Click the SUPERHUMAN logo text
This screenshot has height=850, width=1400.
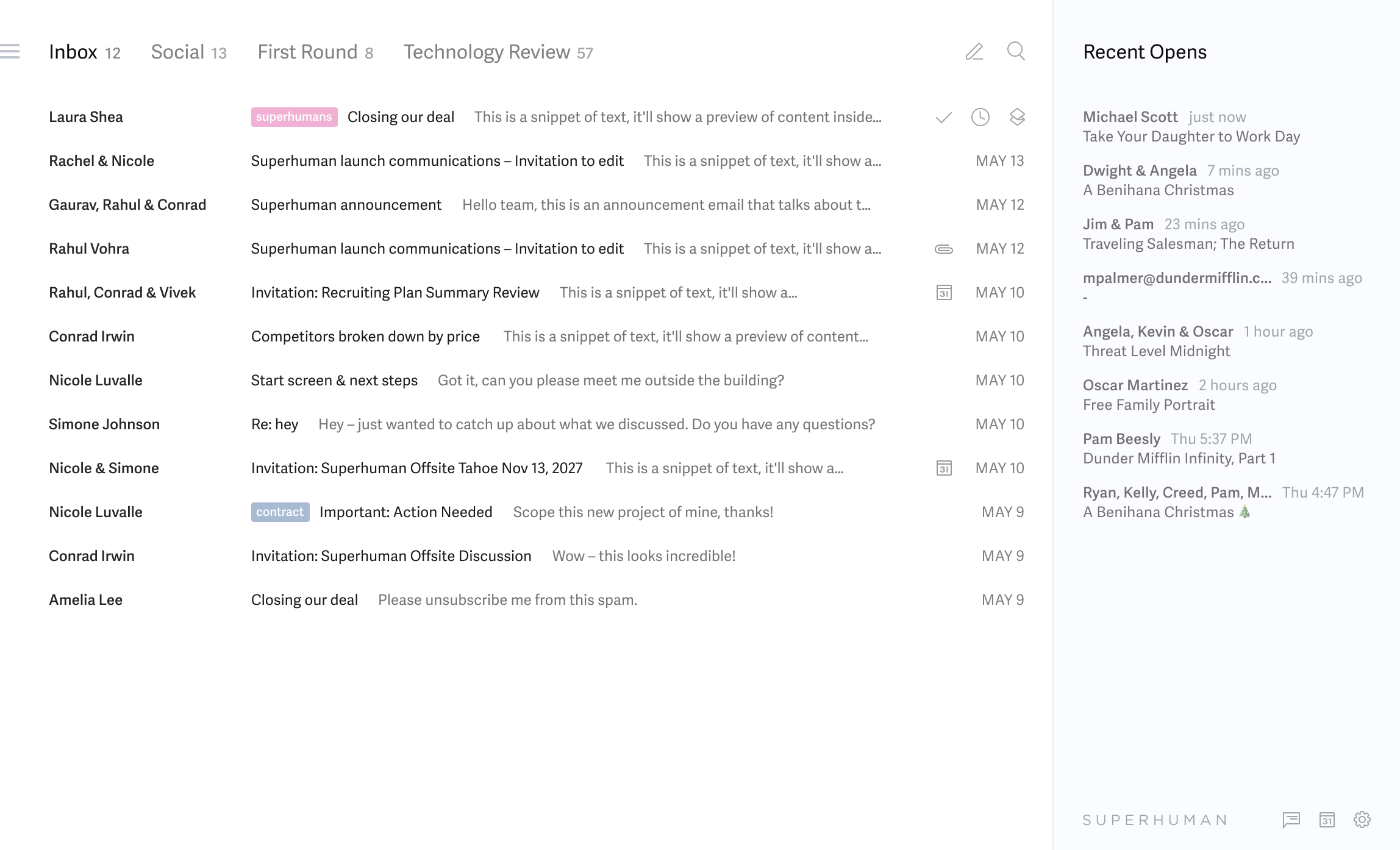pos(1155,820)
